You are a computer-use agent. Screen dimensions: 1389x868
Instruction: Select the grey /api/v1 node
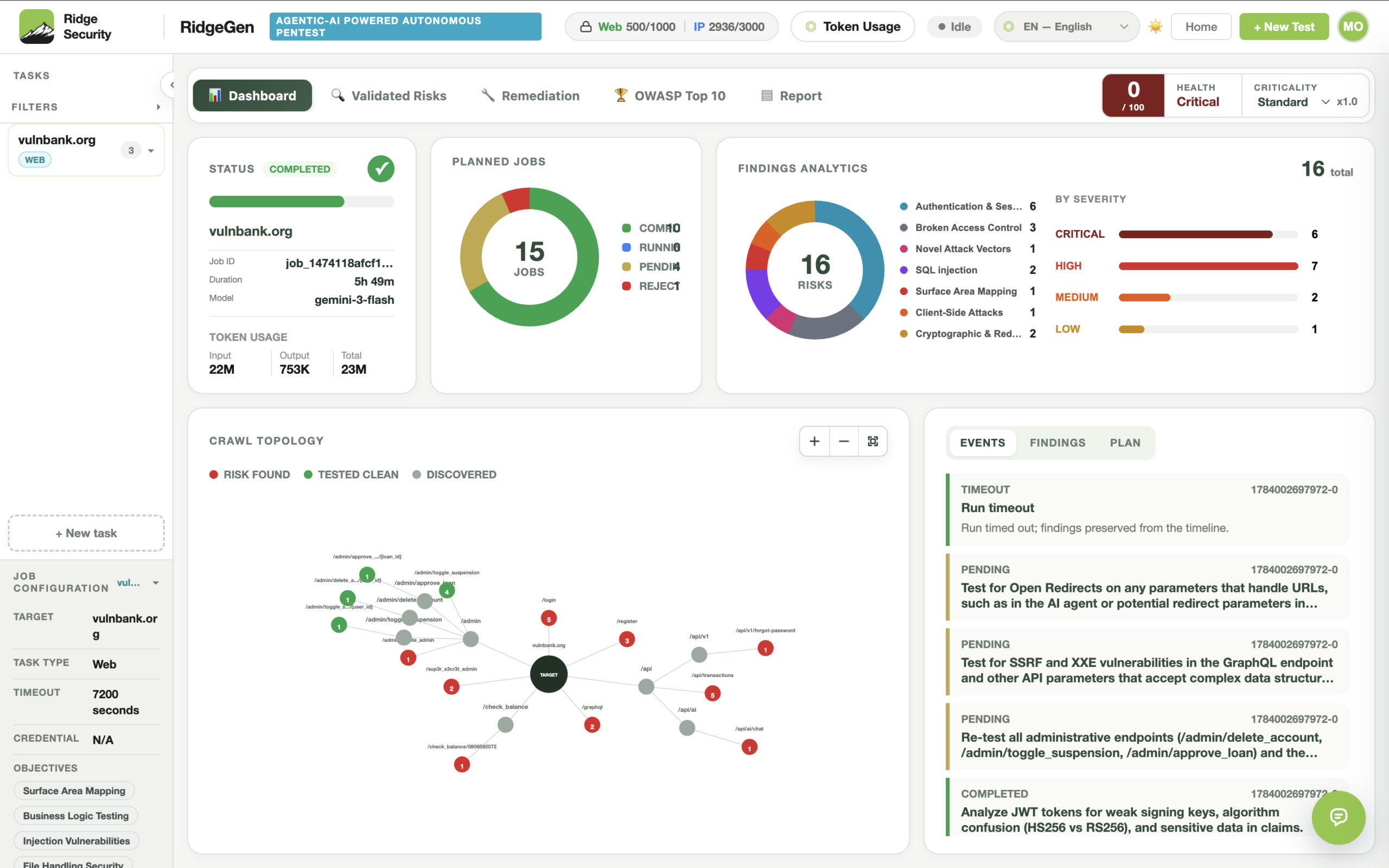coord(699,654)
